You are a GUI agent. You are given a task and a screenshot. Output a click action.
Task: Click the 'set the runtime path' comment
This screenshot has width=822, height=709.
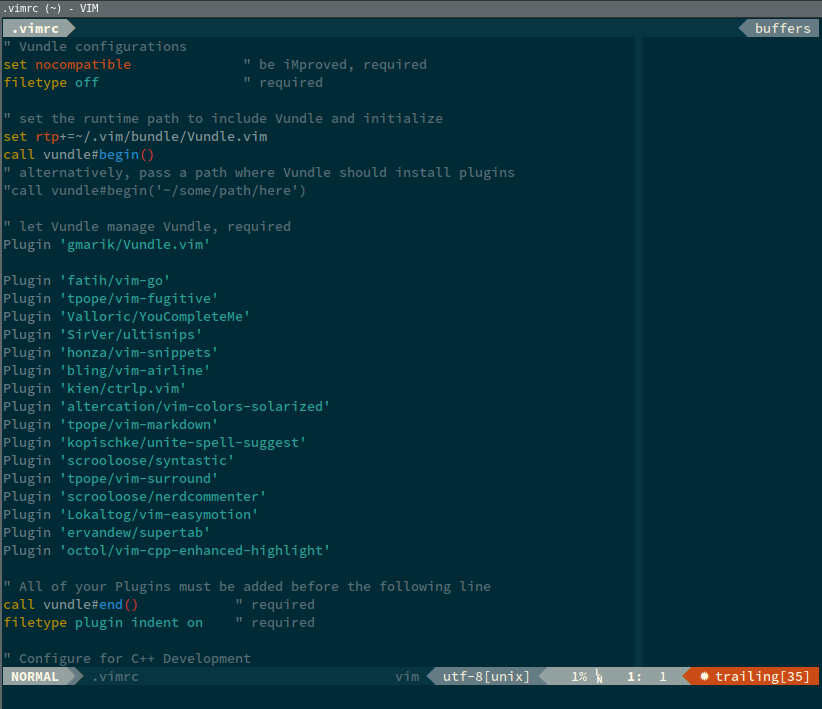(223, 119)
